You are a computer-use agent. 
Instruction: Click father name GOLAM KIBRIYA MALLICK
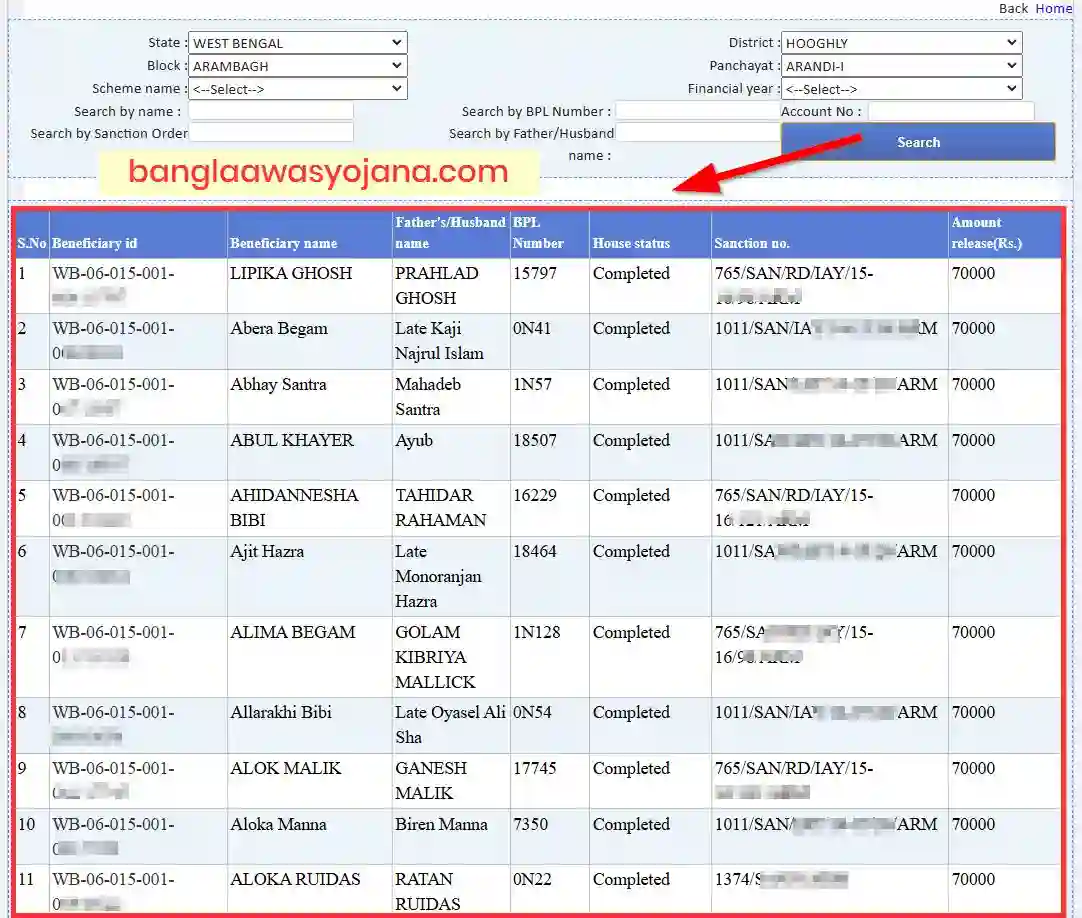coord(435,657)
